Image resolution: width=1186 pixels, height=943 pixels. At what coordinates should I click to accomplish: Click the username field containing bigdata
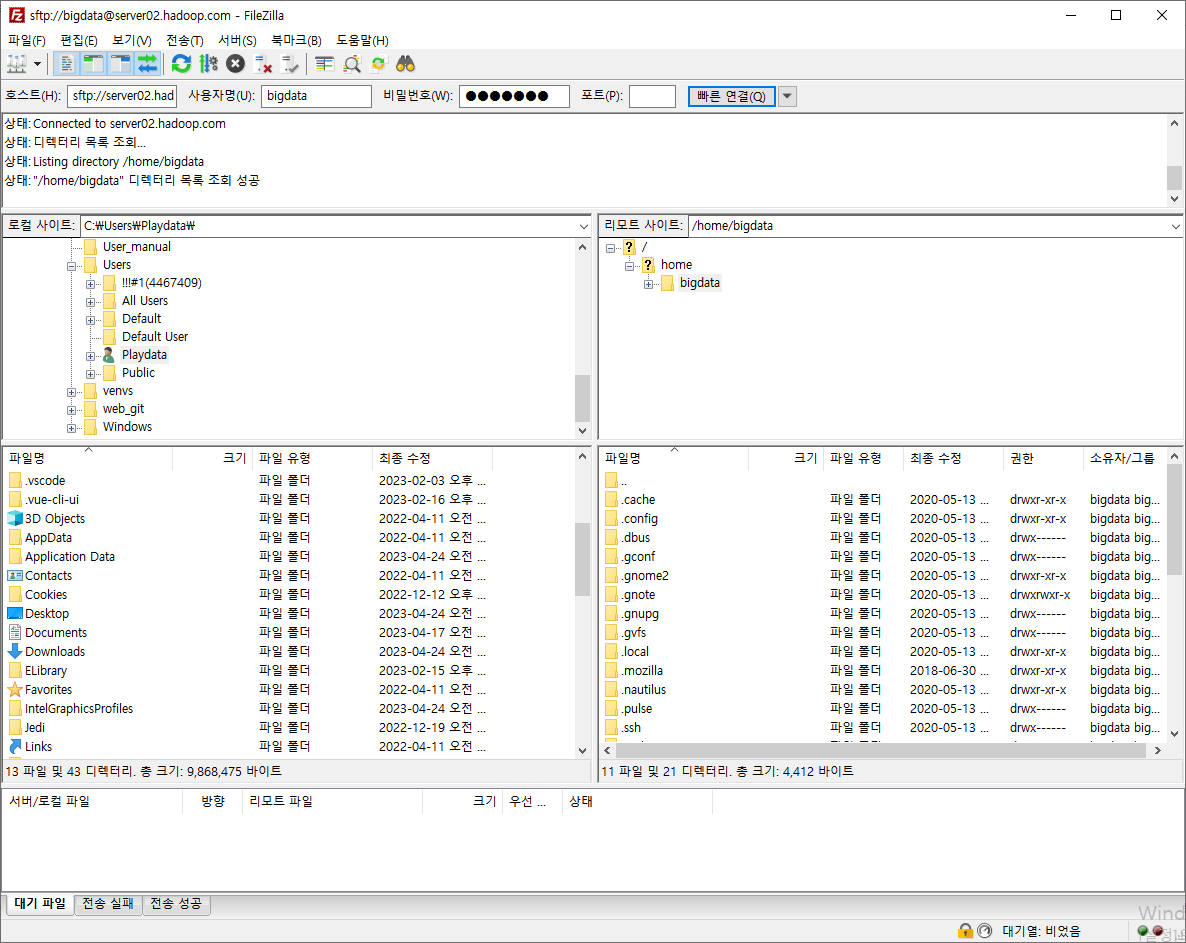pos(316,96)
